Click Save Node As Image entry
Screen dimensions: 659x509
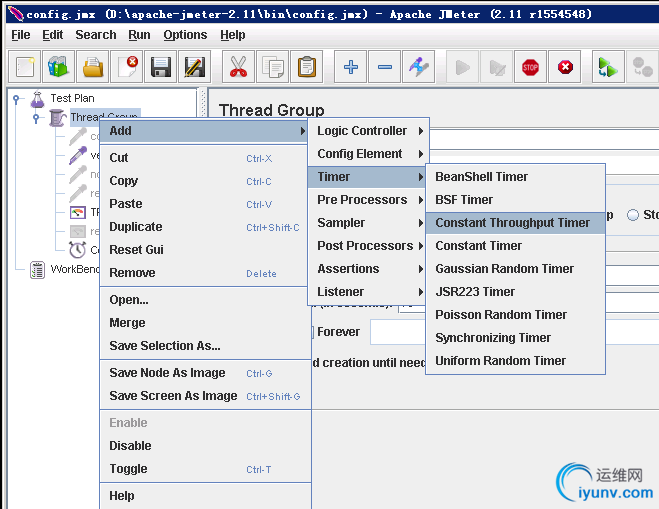[x=206, y=373]
